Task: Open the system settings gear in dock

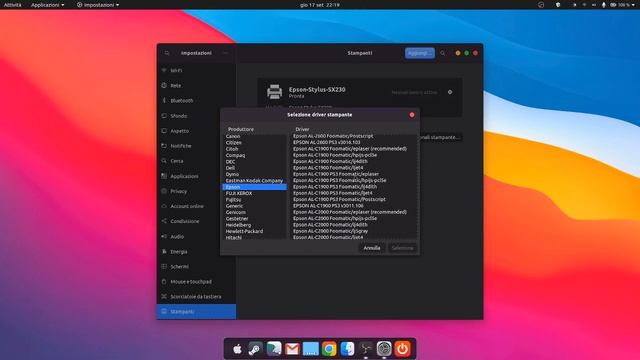Action: click(x=384, y=349)
